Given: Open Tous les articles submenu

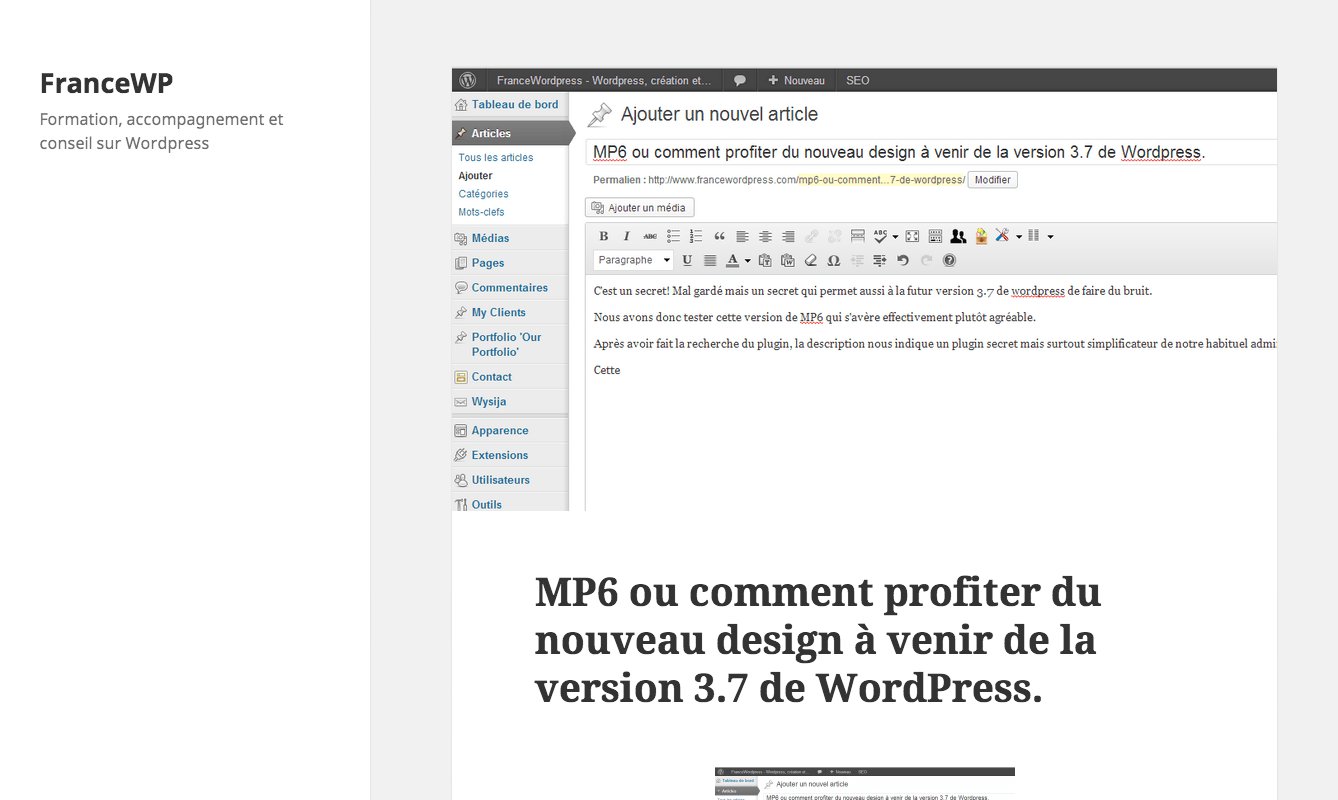Looking at the screenshot, I should point(496,157).
